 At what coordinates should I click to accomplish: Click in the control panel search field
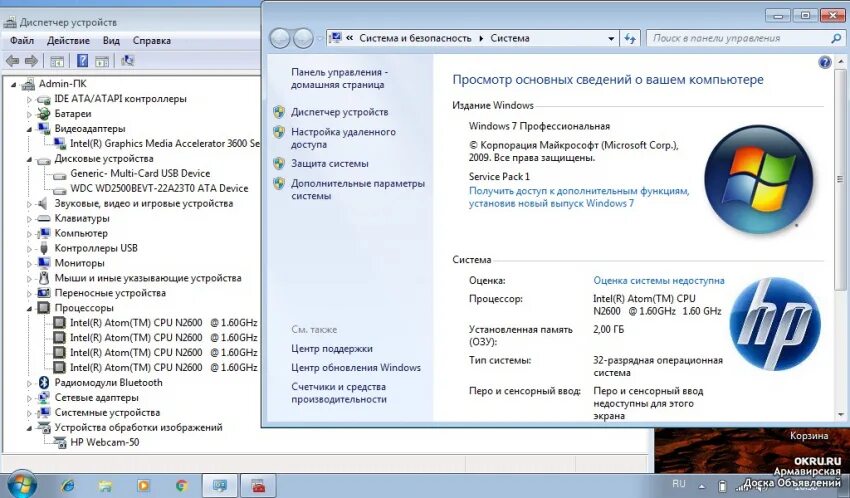[744, 38]
